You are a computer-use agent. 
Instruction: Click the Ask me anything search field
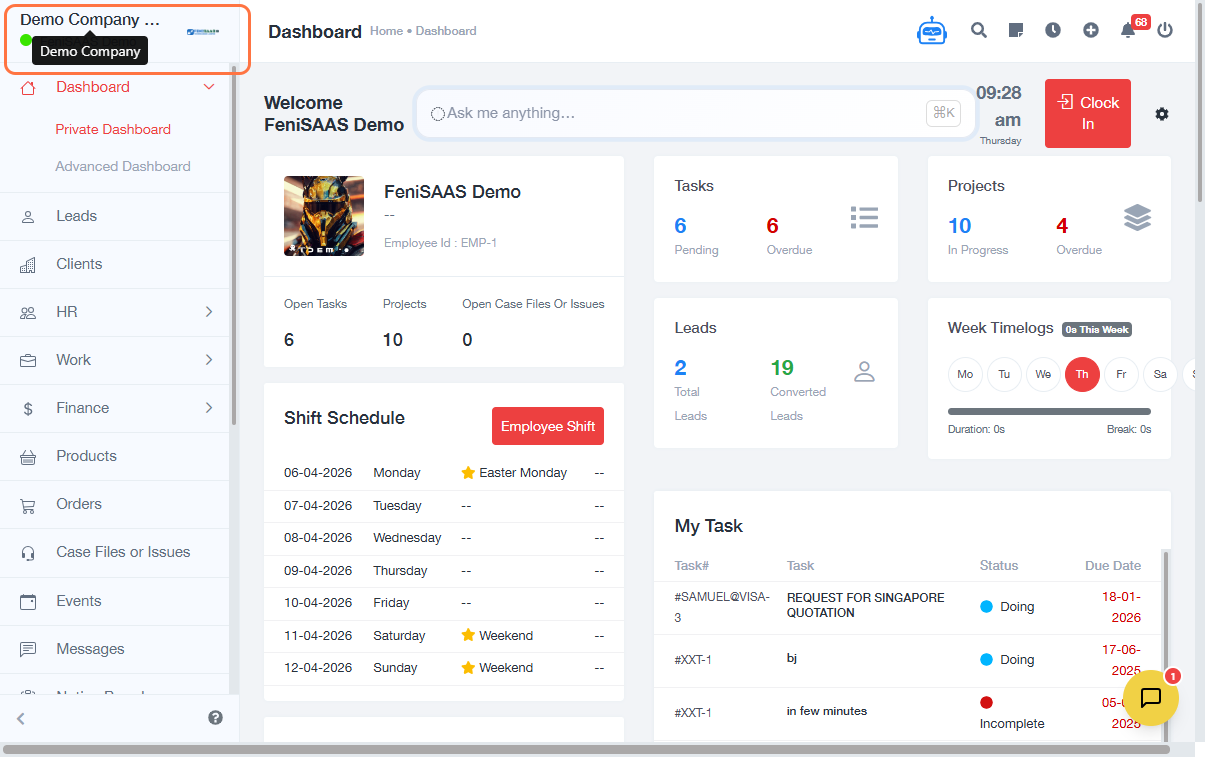[x=680, y=113]
